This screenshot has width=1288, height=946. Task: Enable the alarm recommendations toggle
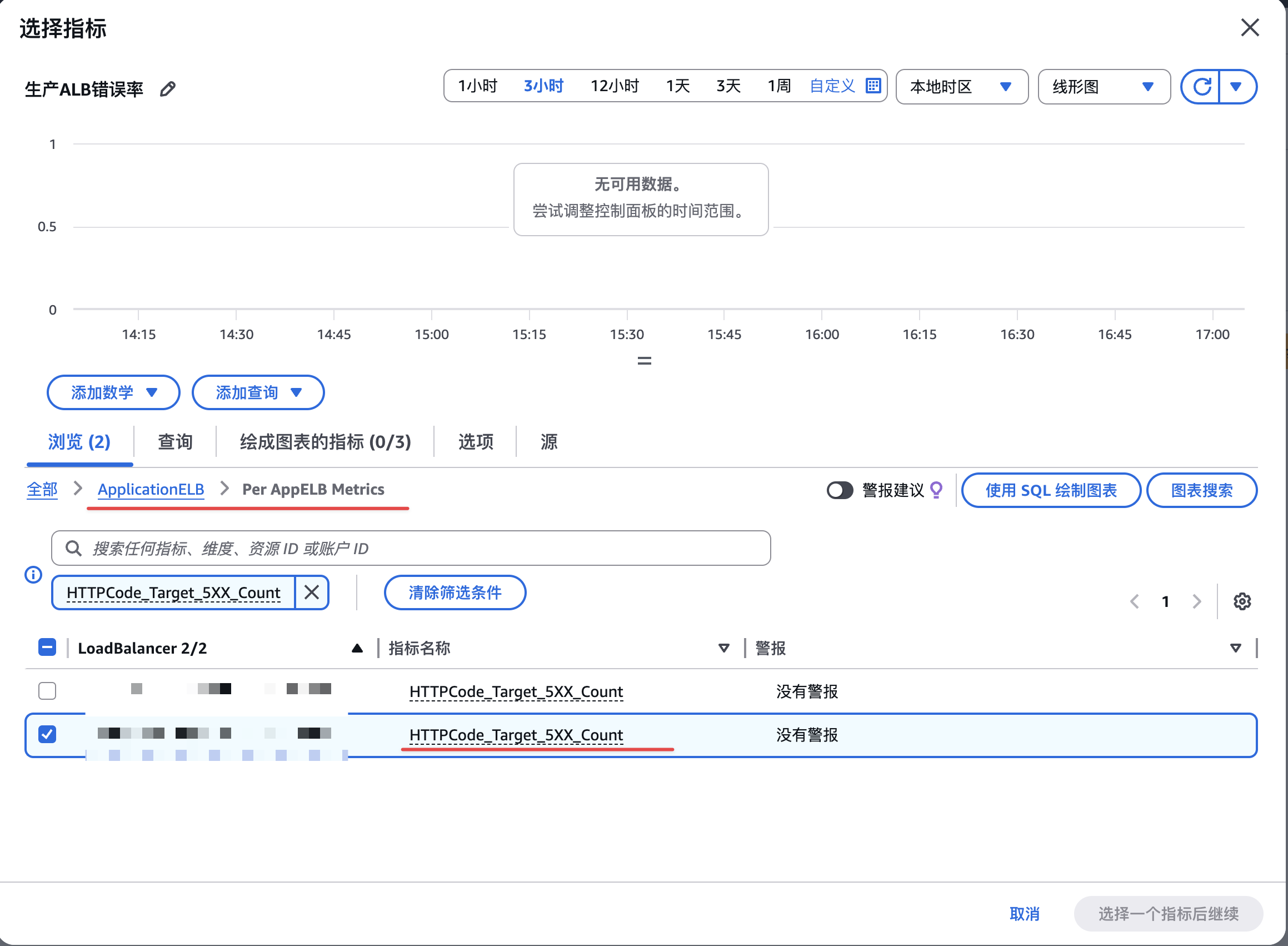(839, 490)
